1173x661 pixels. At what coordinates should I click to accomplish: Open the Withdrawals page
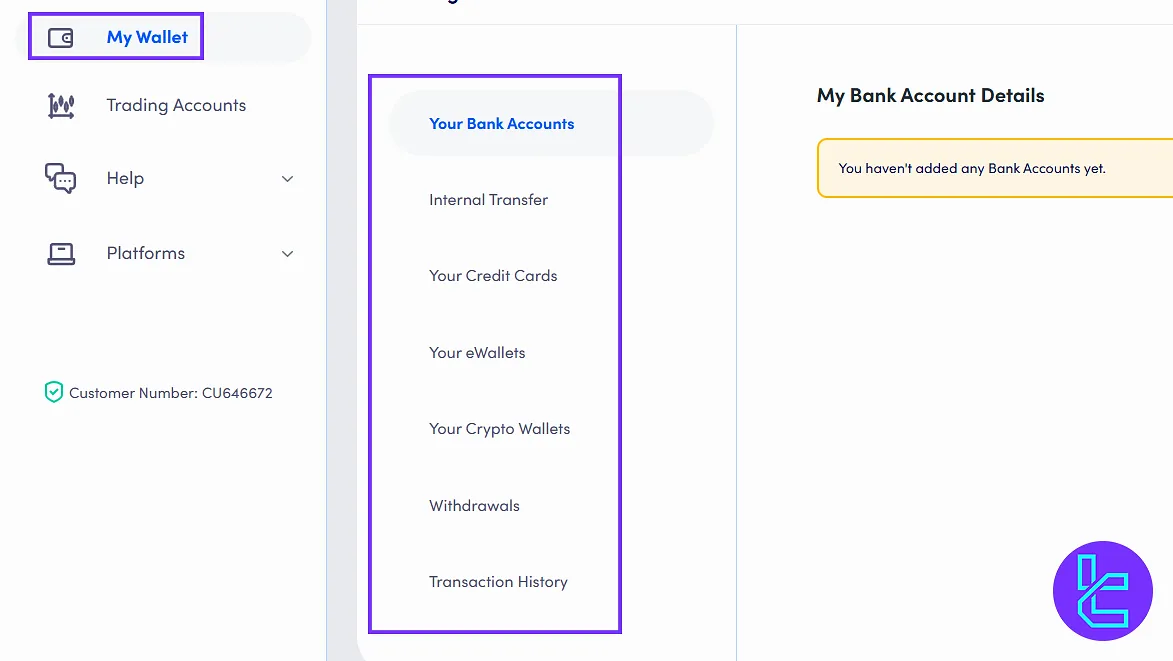coord(474,506)
